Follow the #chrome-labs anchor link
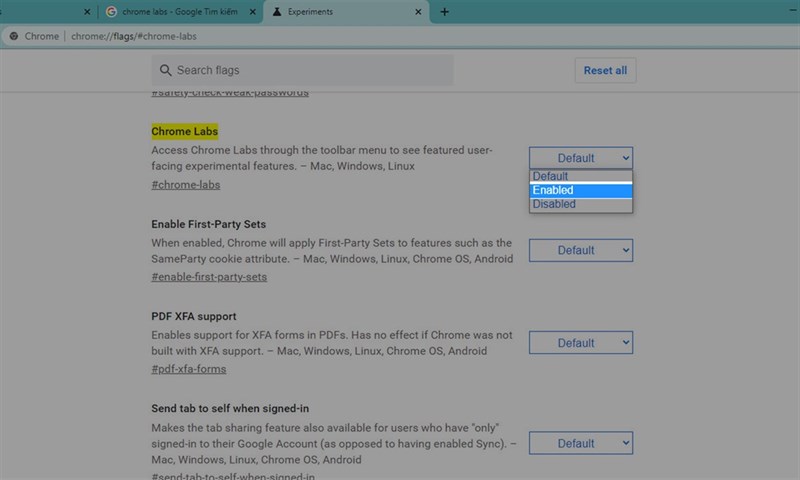 point(186,185)
